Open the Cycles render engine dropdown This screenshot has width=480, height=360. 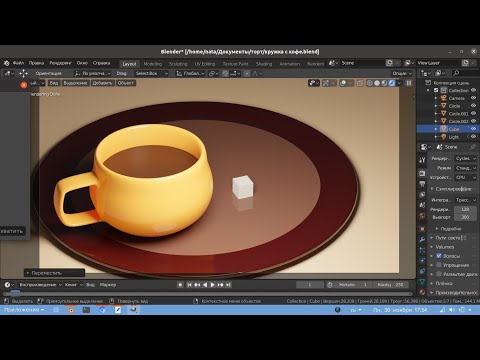466,159
